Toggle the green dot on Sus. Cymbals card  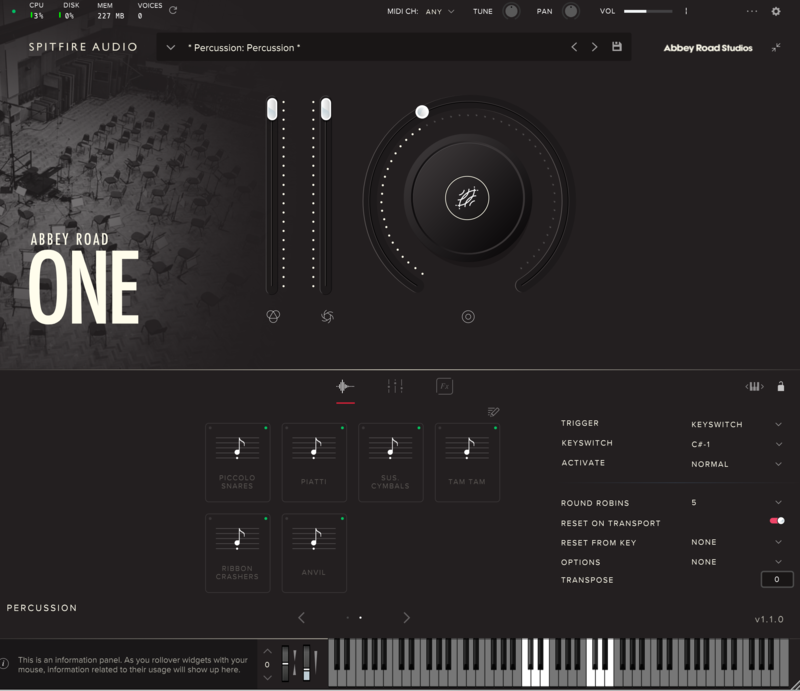tap(418, 428)
